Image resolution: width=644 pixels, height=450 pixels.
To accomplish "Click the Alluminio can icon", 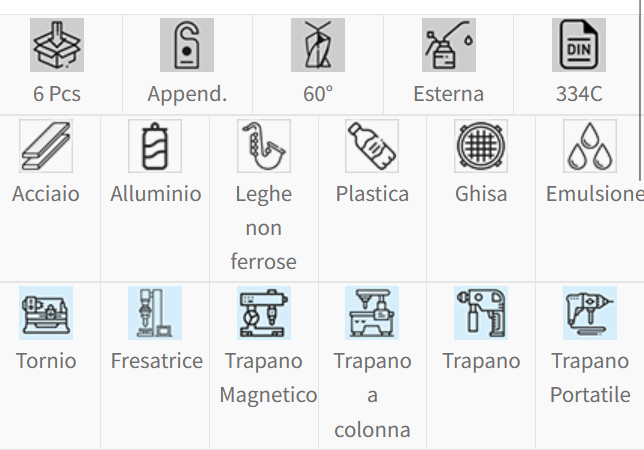I will [155, 146].
